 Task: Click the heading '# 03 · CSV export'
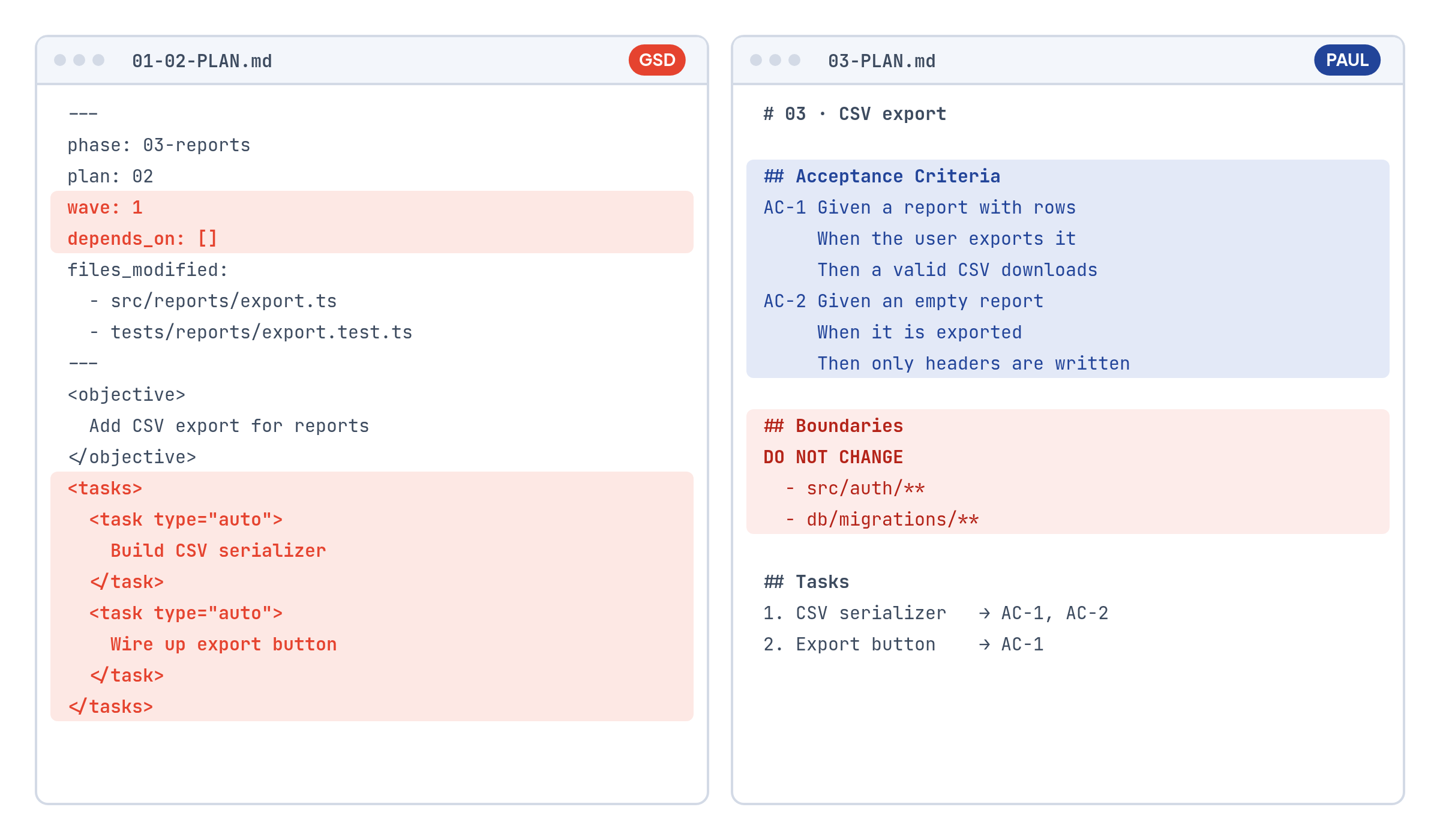pyautogui.click(x=855, y=114)
